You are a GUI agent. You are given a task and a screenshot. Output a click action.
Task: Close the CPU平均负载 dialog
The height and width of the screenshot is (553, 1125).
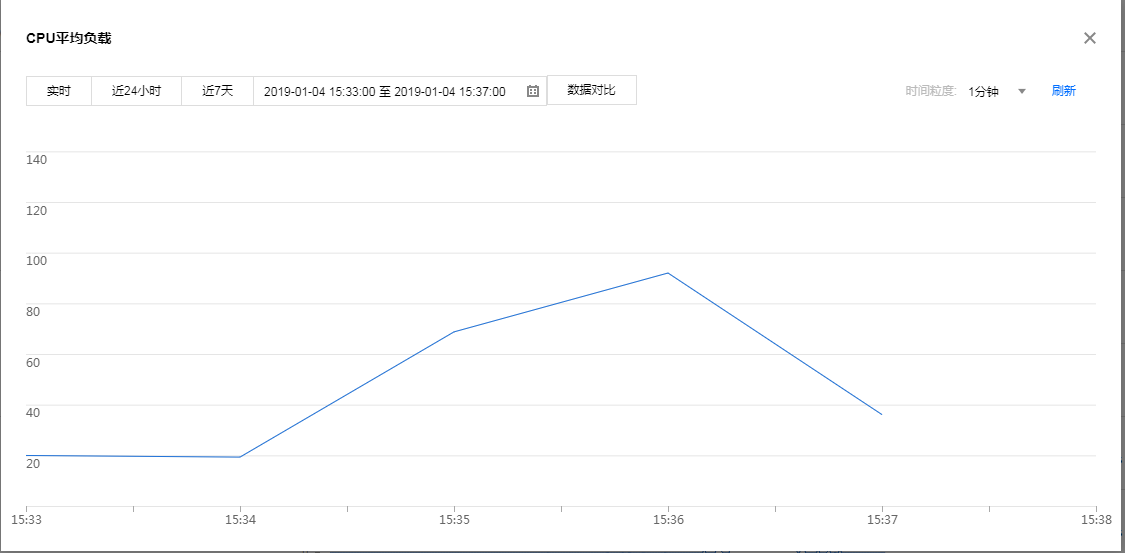(1090, 38)
